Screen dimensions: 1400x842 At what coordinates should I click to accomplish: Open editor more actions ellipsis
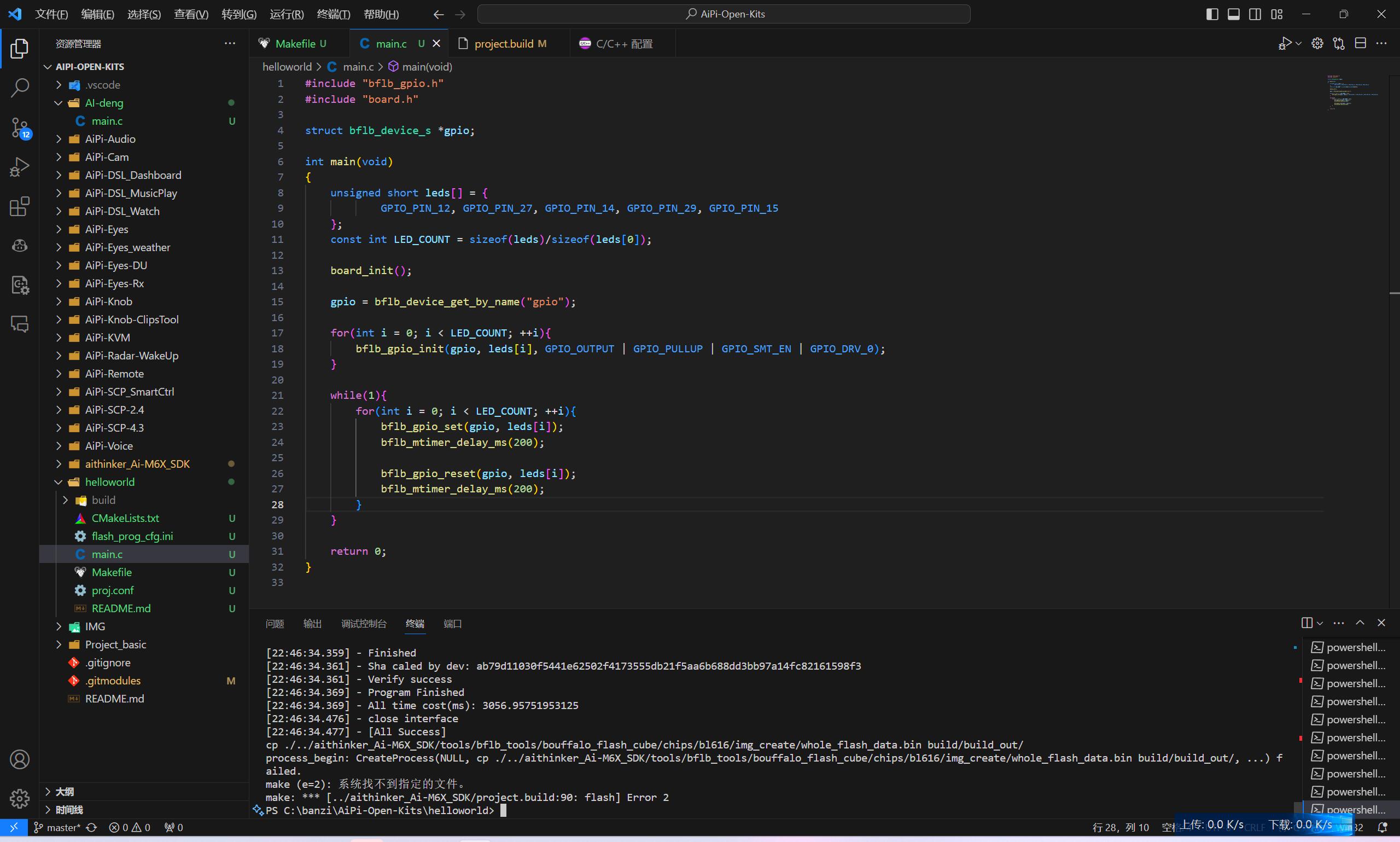pos(1381,44)
